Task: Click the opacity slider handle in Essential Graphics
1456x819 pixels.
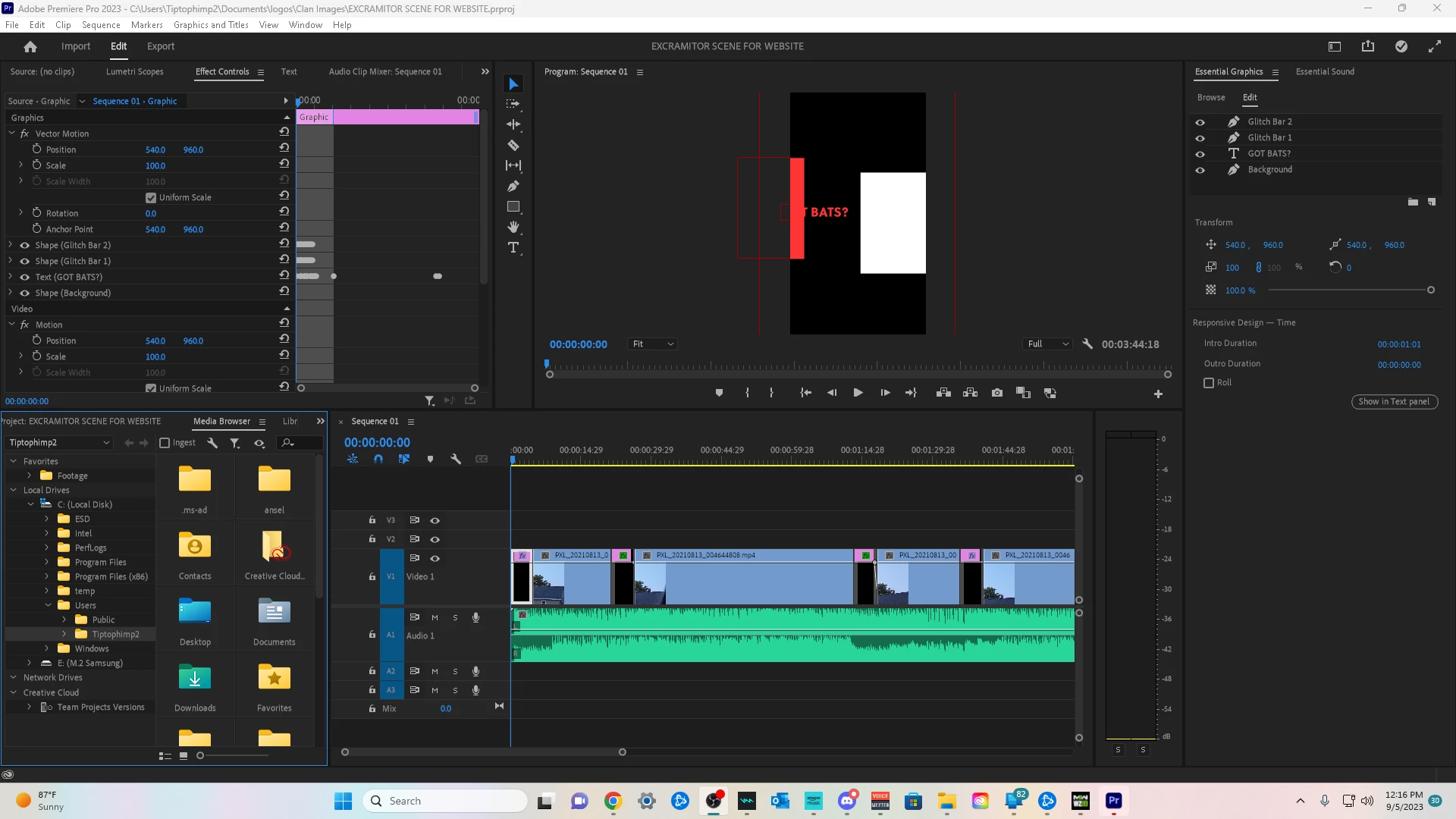Action: pyautogui.click(x=1430, y=290)
